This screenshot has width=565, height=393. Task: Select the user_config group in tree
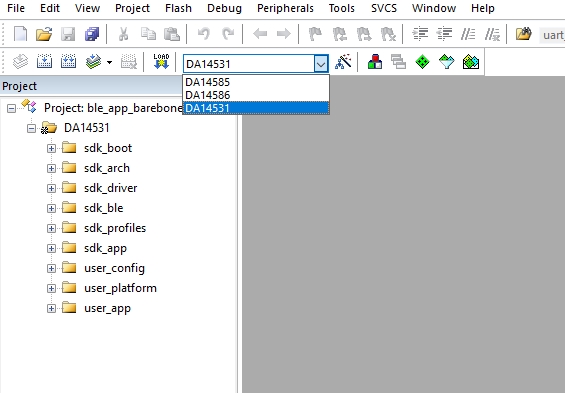point(114,268)
